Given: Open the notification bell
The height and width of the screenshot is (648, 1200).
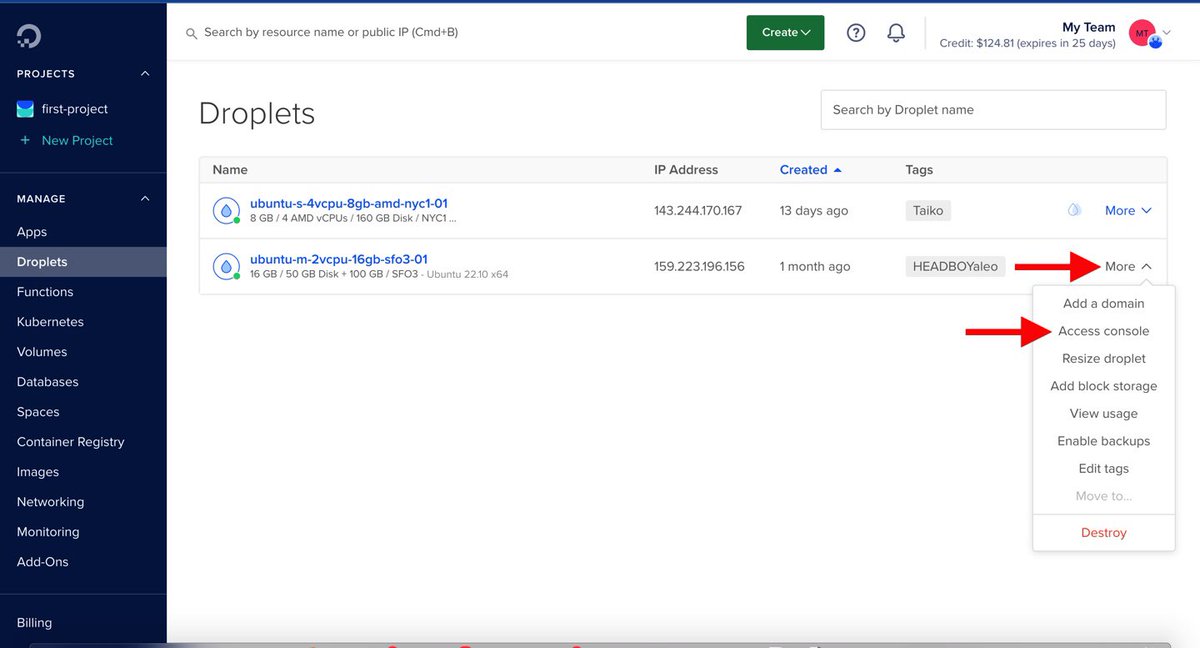Looking at the screenshot, I should 896,32.
